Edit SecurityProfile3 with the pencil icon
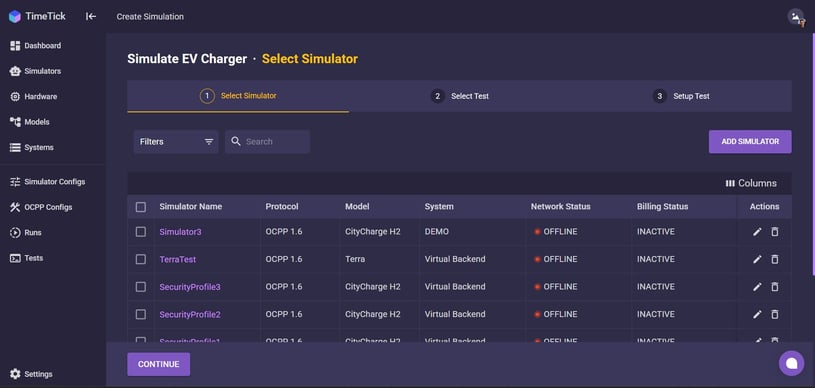 [x=757, y=287]
